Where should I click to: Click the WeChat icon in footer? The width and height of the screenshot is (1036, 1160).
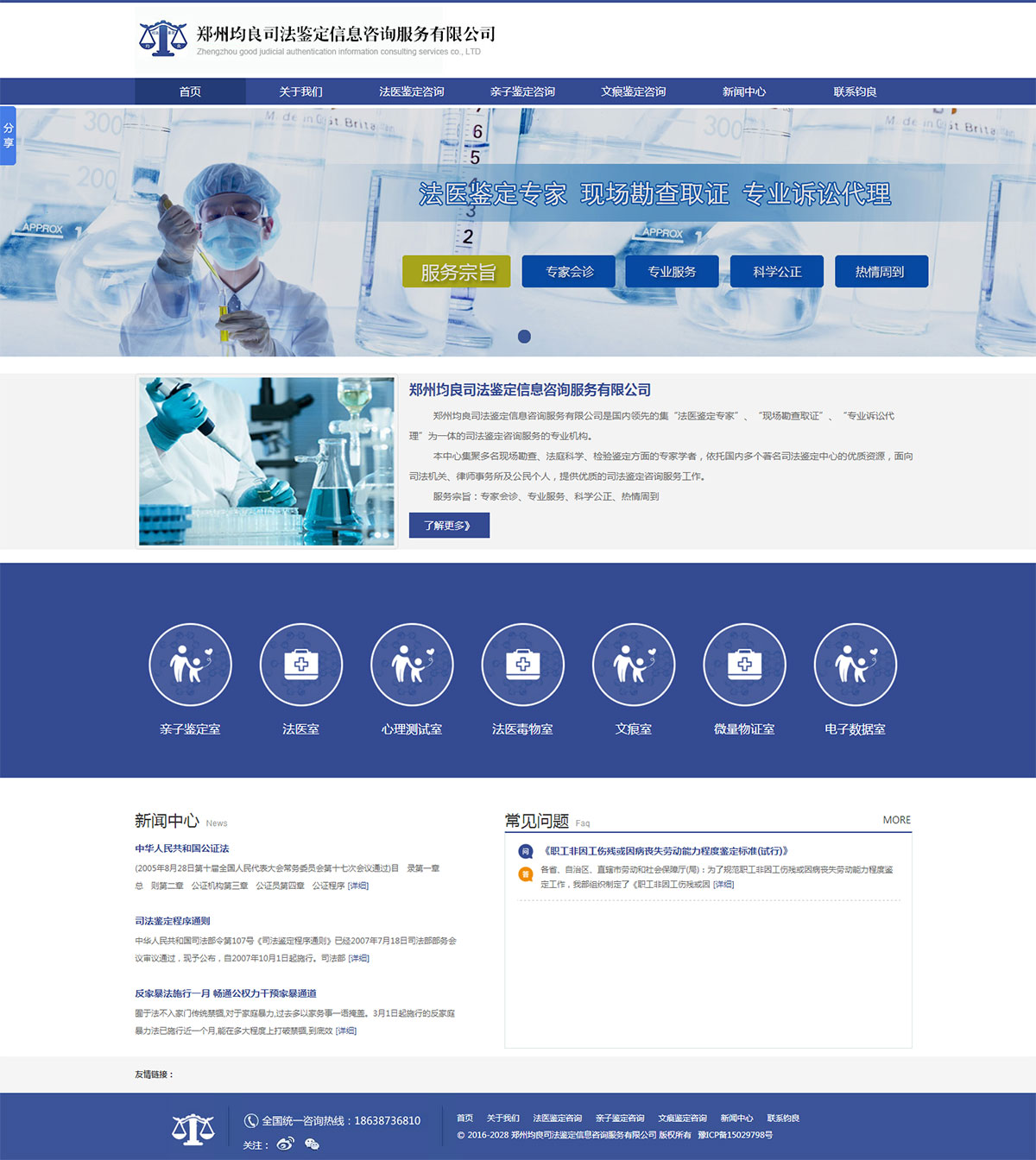coord(312,1144)
